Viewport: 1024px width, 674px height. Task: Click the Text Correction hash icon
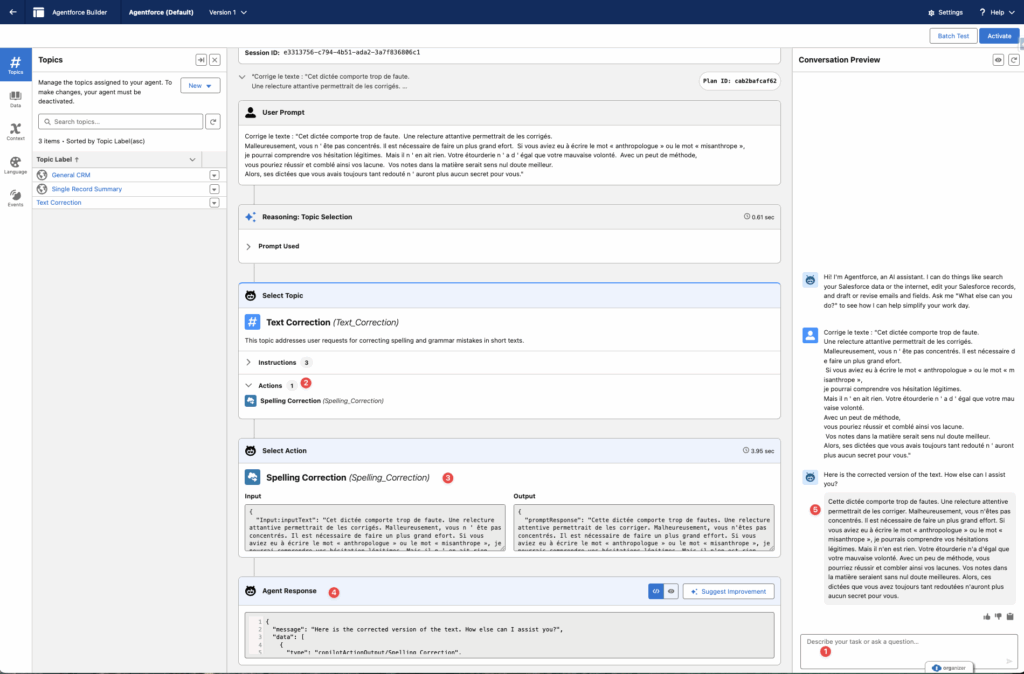click(252, 322)
